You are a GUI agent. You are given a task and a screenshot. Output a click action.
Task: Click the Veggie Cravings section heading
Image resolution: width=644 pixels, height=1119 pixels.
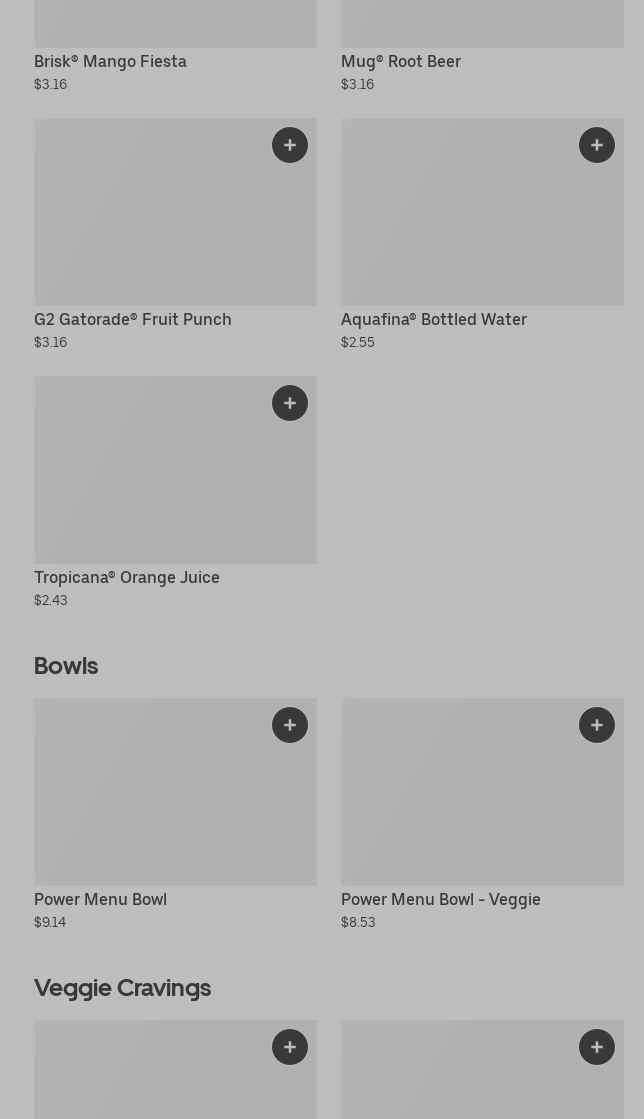coord(122,987)
